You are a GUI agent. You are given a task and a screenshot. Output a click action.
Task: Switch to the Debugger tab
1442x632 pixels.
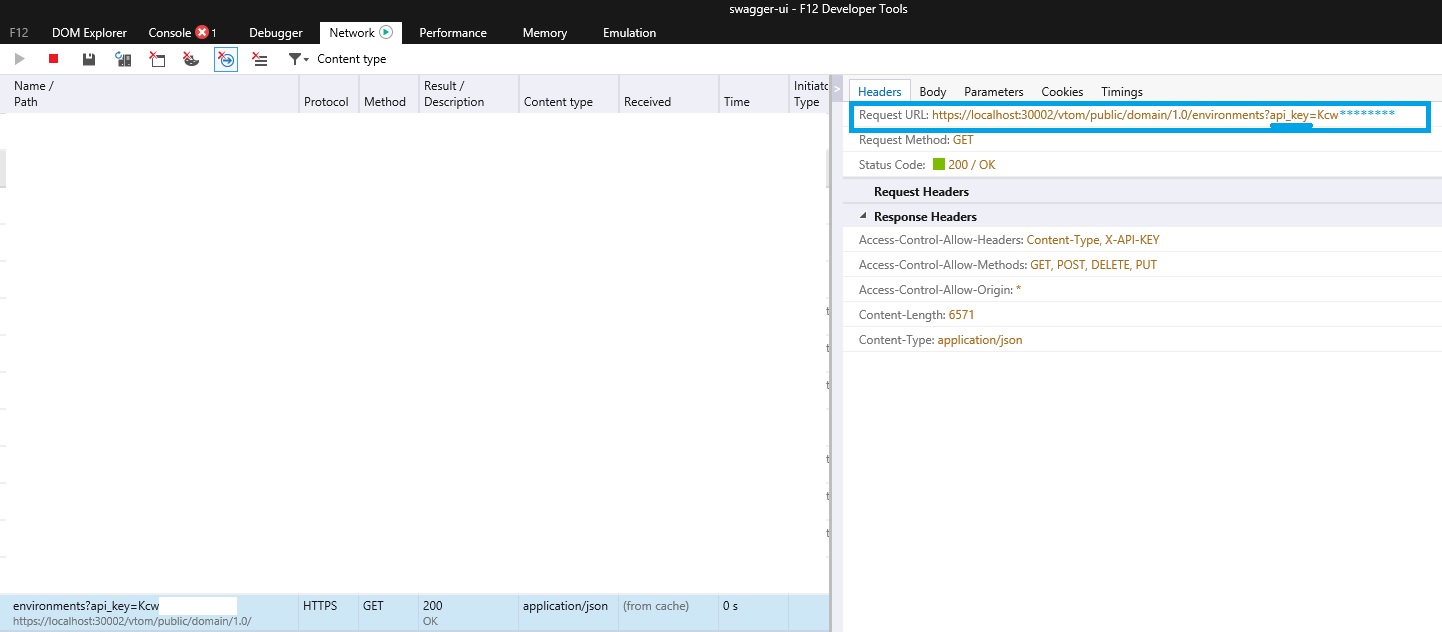pyautogui.click(x=275, y=33)
